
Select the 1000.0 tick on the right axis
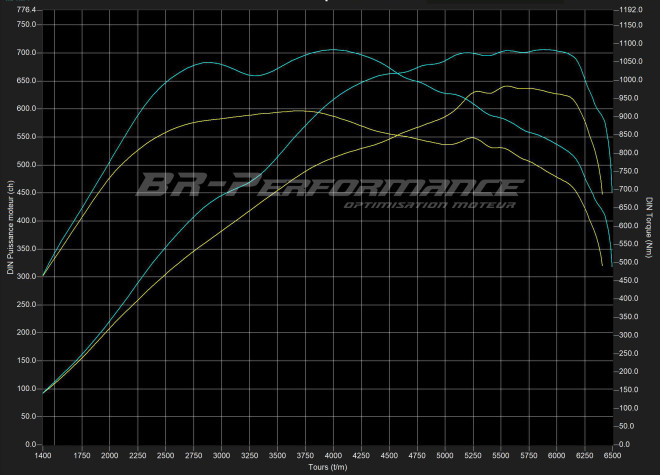(631, 80)
